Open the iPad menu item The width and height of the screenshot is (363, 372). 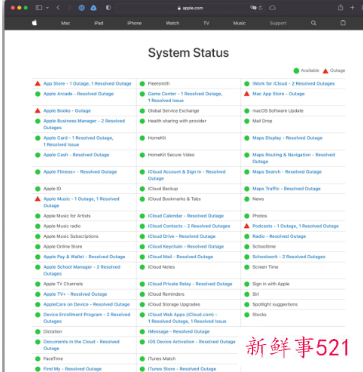click(99, 23)
